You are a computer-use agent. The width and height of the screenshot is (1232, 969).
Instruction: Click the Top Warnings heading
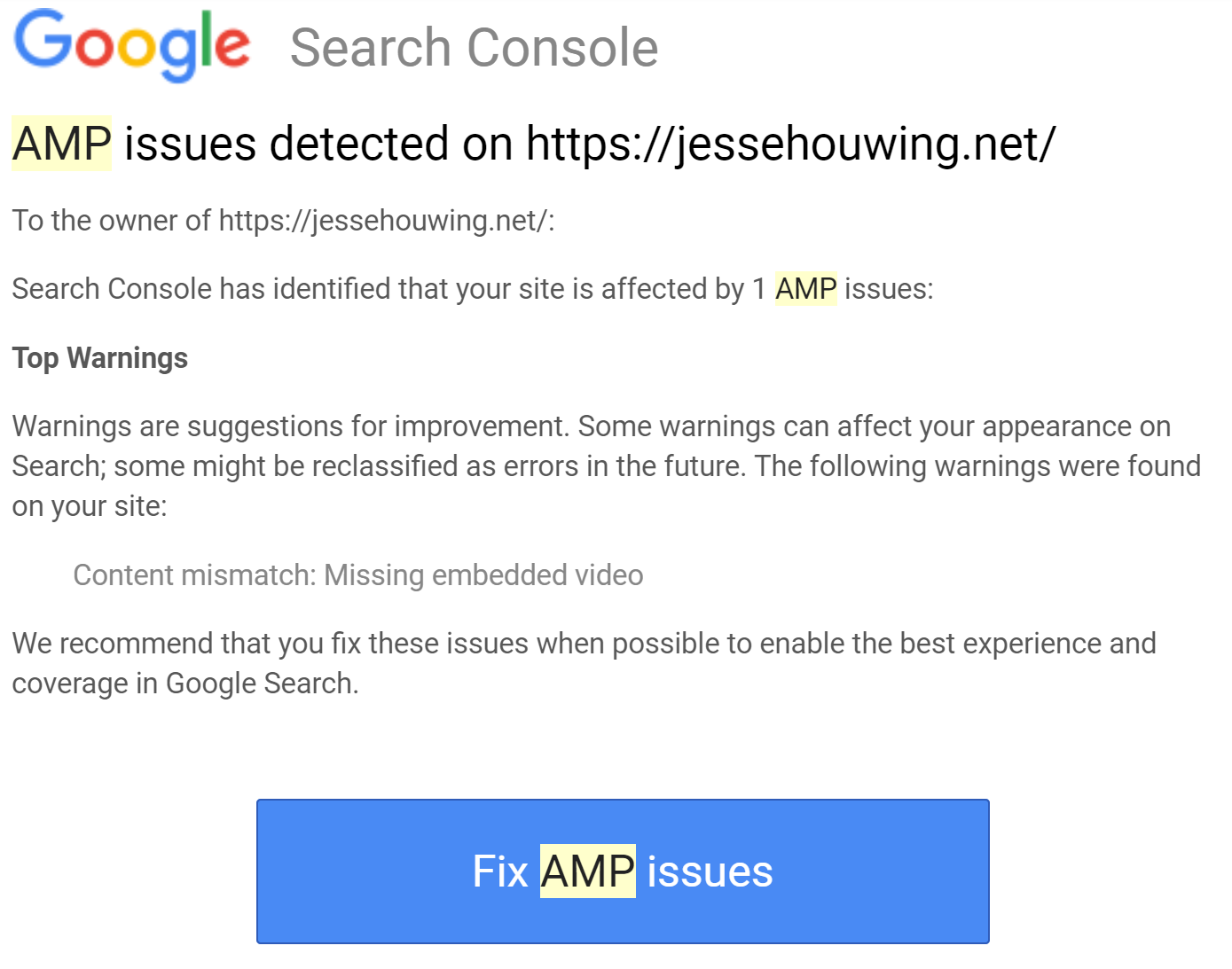[x=99, y=358]
